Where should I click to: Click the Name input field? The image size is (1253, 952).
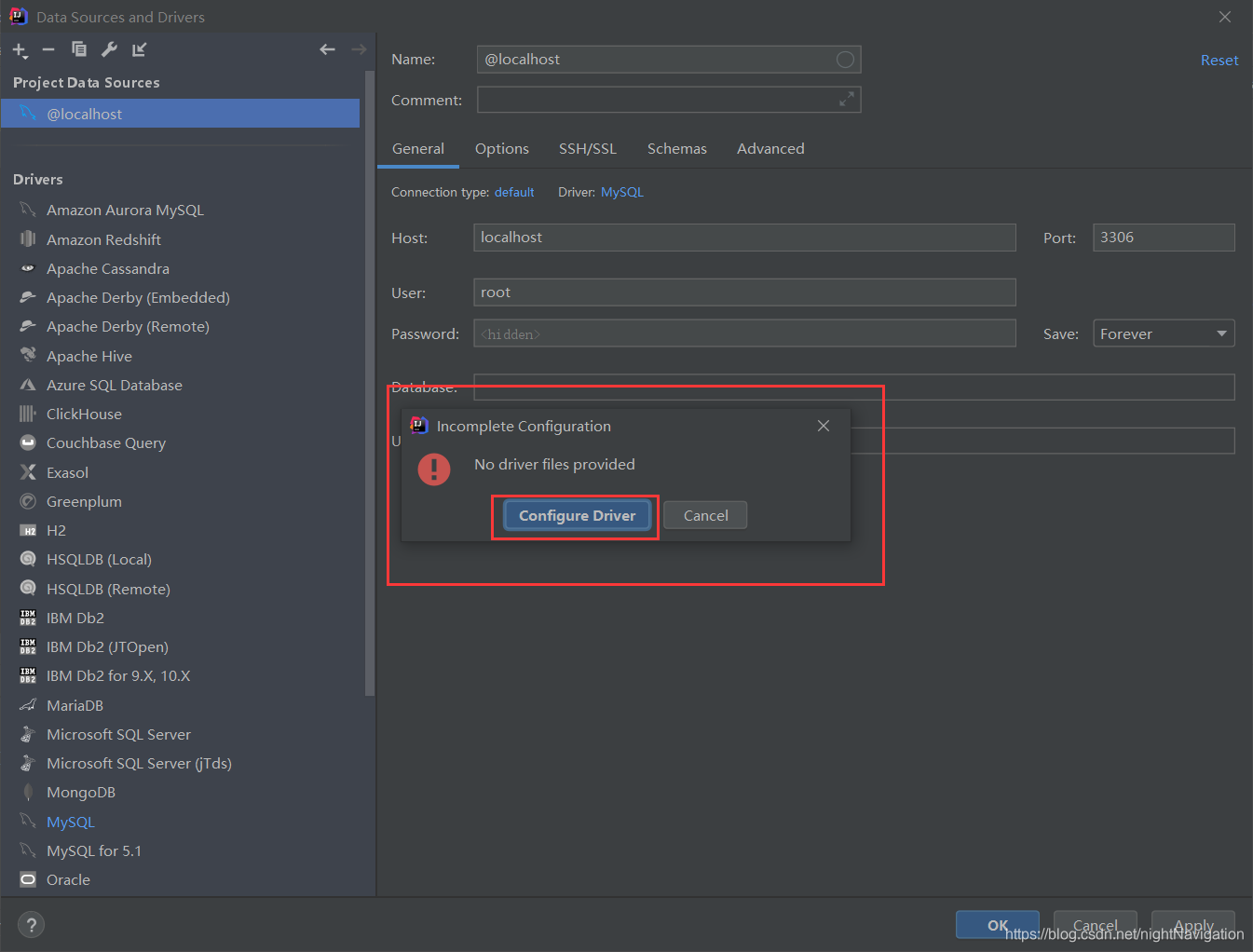coord(669,60)
